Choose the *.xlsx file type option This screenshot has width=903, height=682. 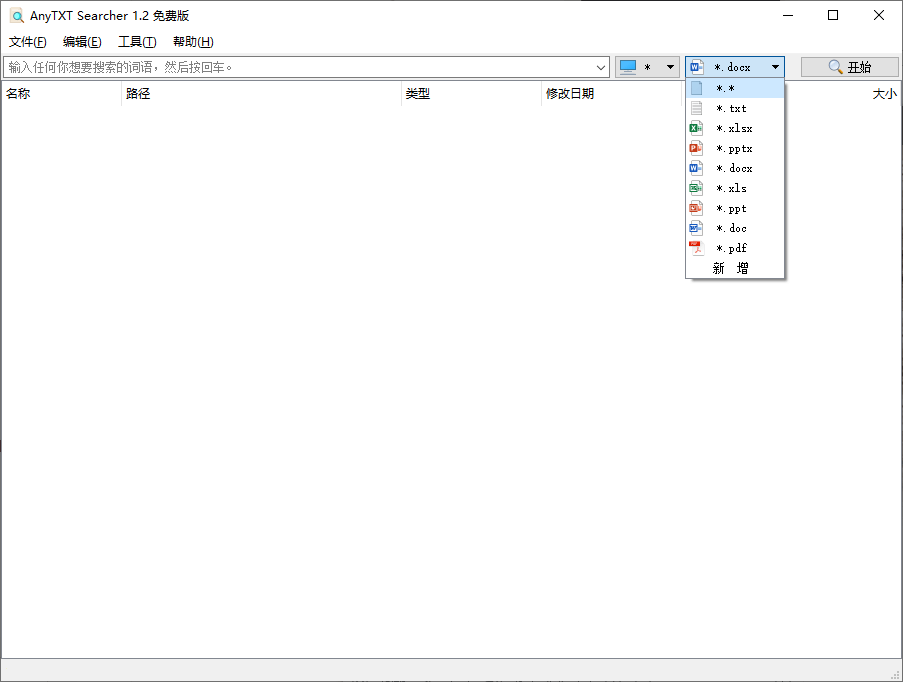(735, 128)
